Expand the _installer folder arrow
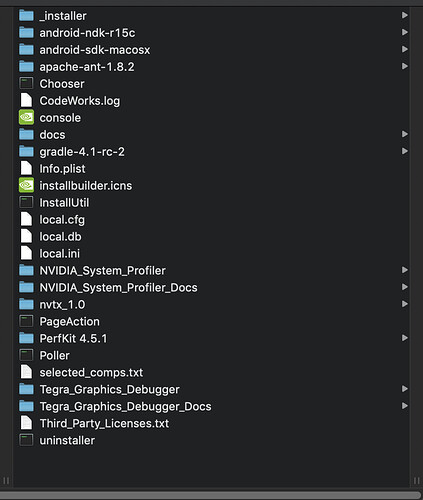423x500 pixels. coord(405,15)
